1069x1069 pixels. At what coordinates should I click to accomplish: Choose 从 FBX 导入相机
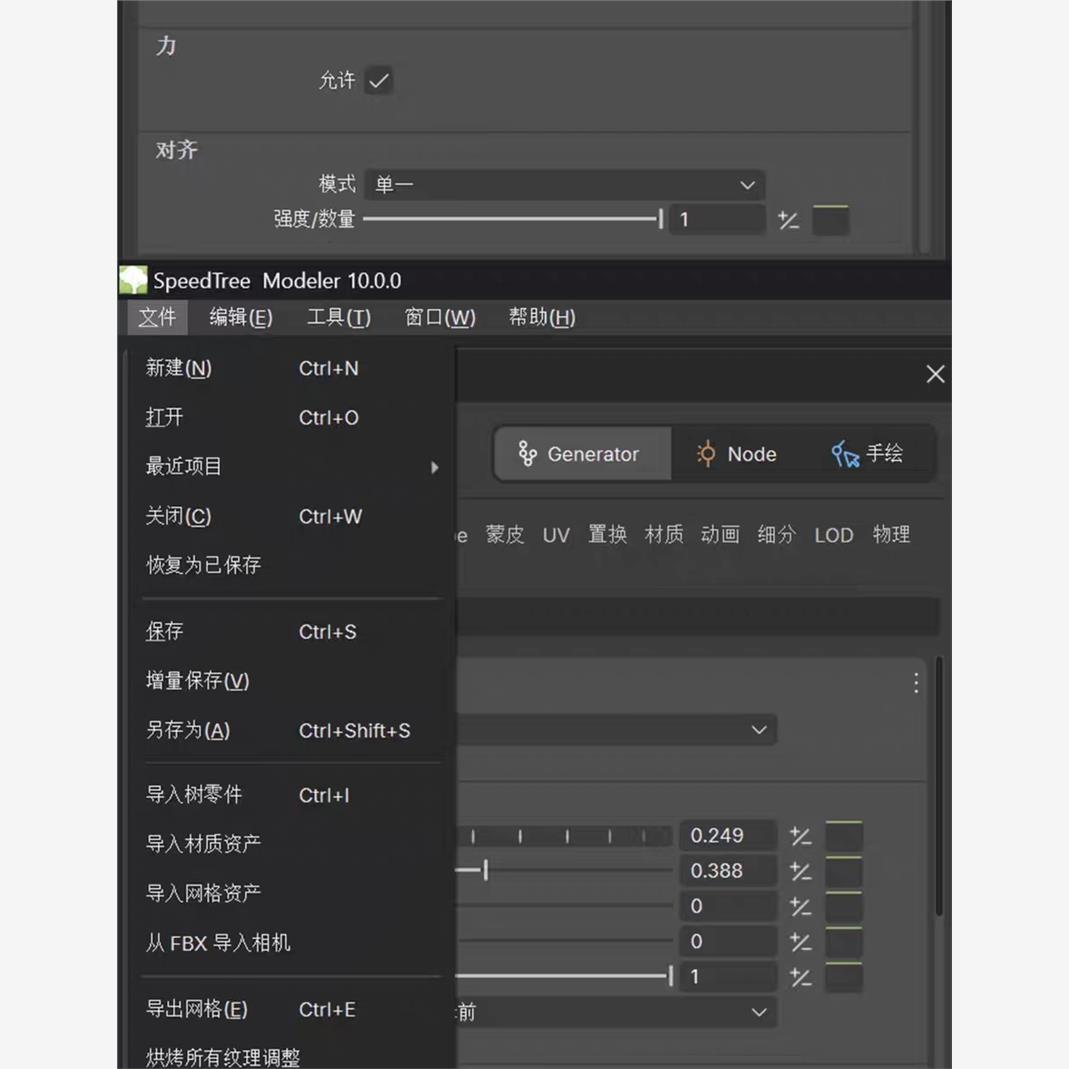click(x=292, y=943)
